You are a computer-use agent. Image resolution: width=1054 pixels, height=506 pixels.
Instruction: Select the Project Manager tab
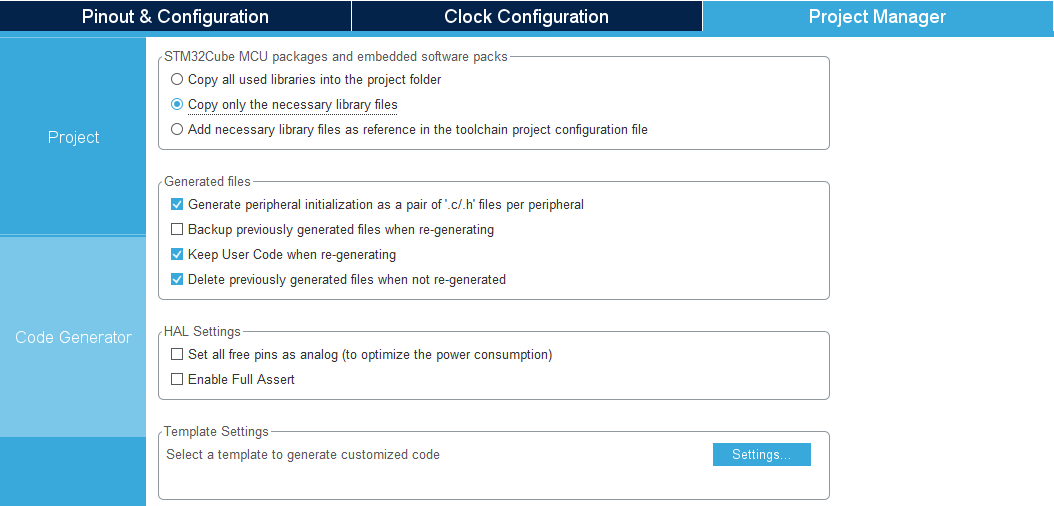click(x=878, y=17)
